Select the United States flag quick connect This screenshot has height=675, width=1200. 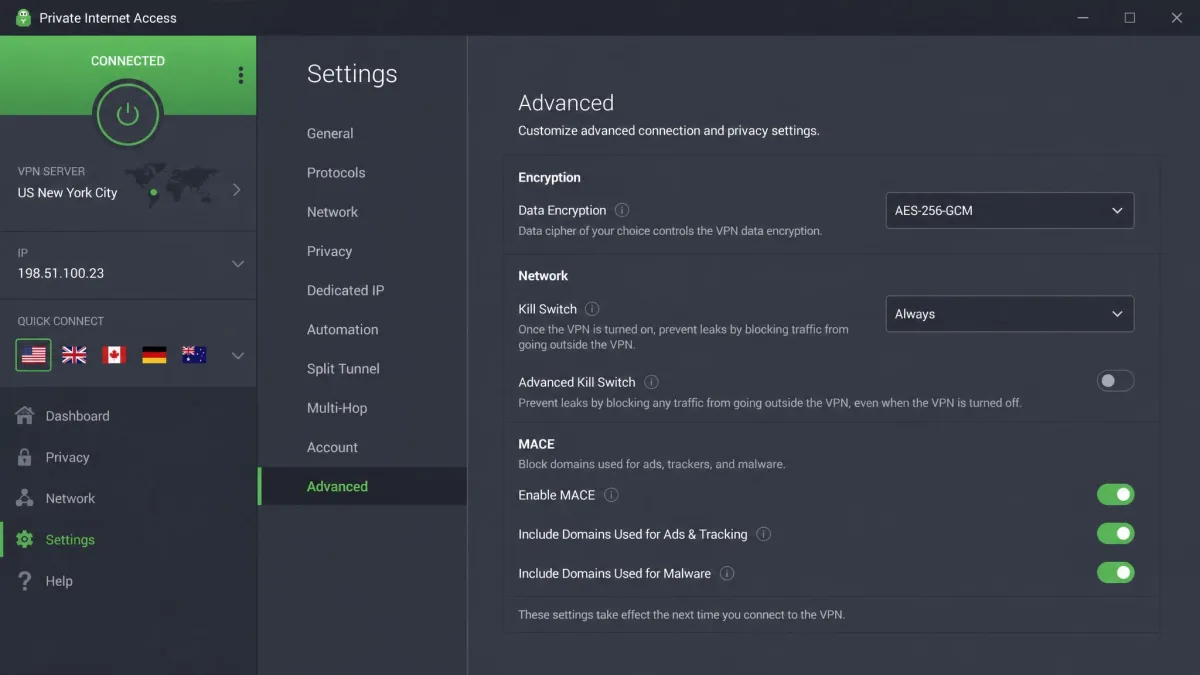34,355
